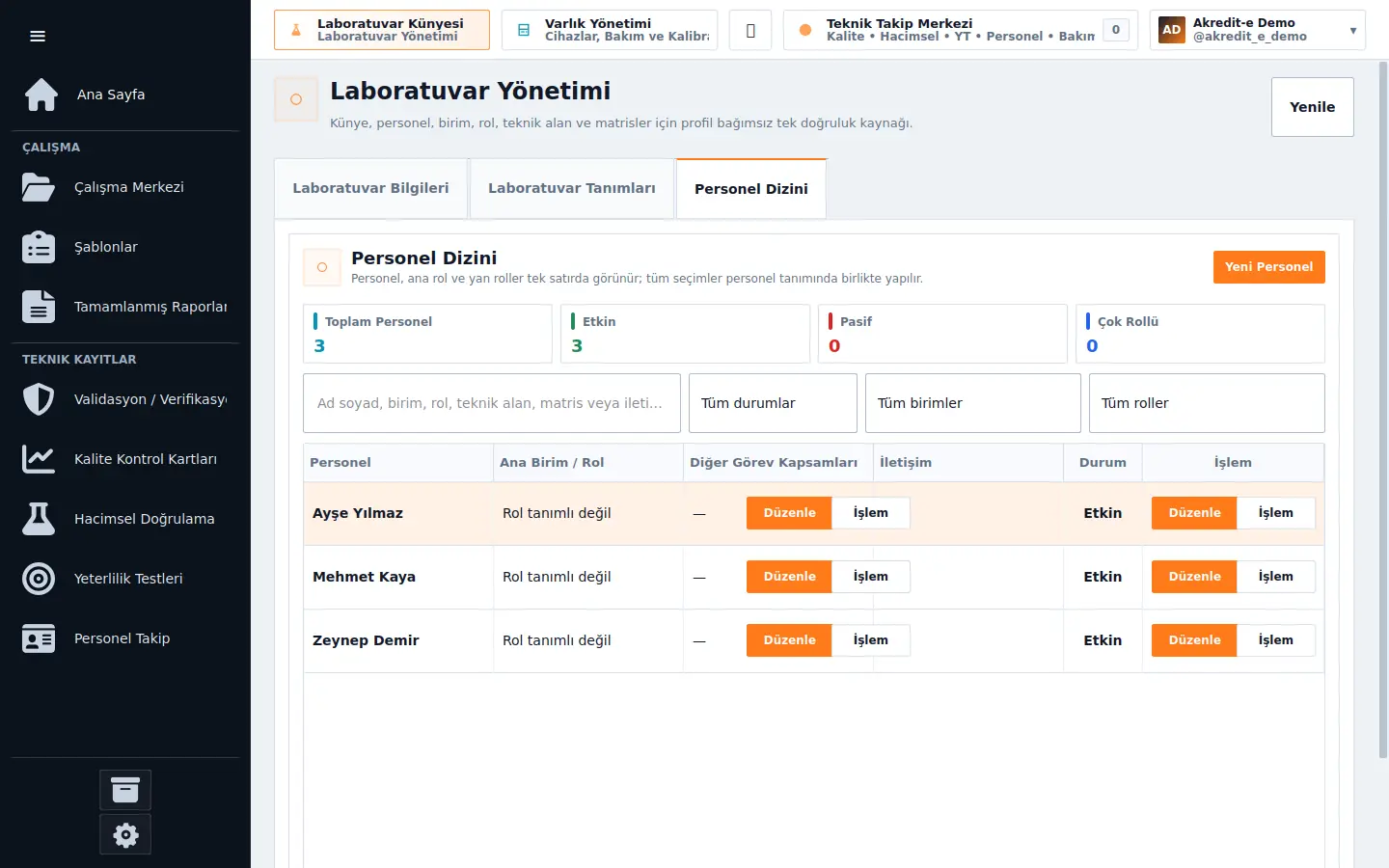This screenshot has width=1389, height=868.
Task: Click the Ana Birim / Rol column header
Action: tap(588, 463)
